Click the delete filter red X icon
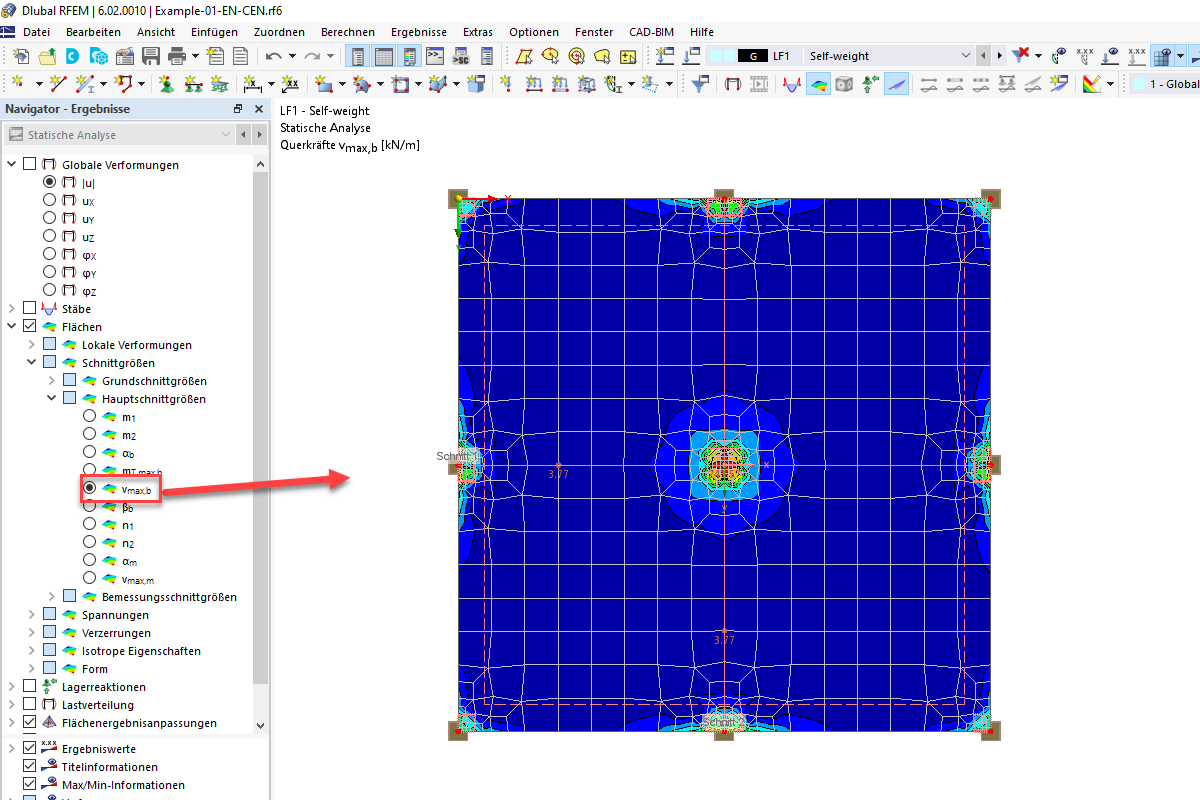Screen dimensions: 1200x800 [x=1021, y=56]
